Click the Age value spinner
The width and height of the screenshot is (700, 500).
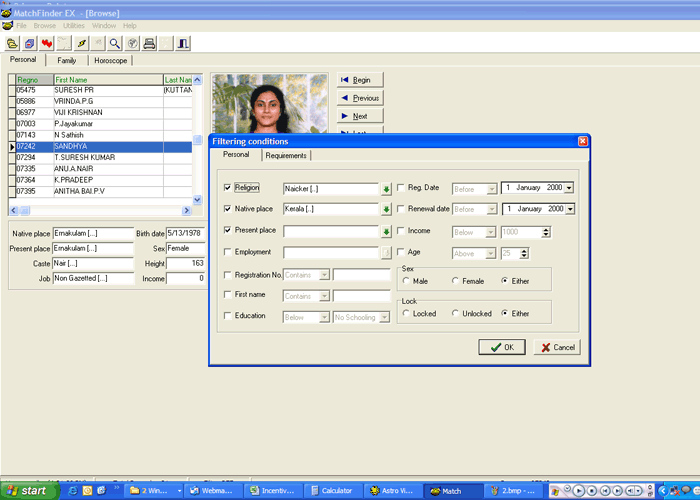[x=525, y=254]
